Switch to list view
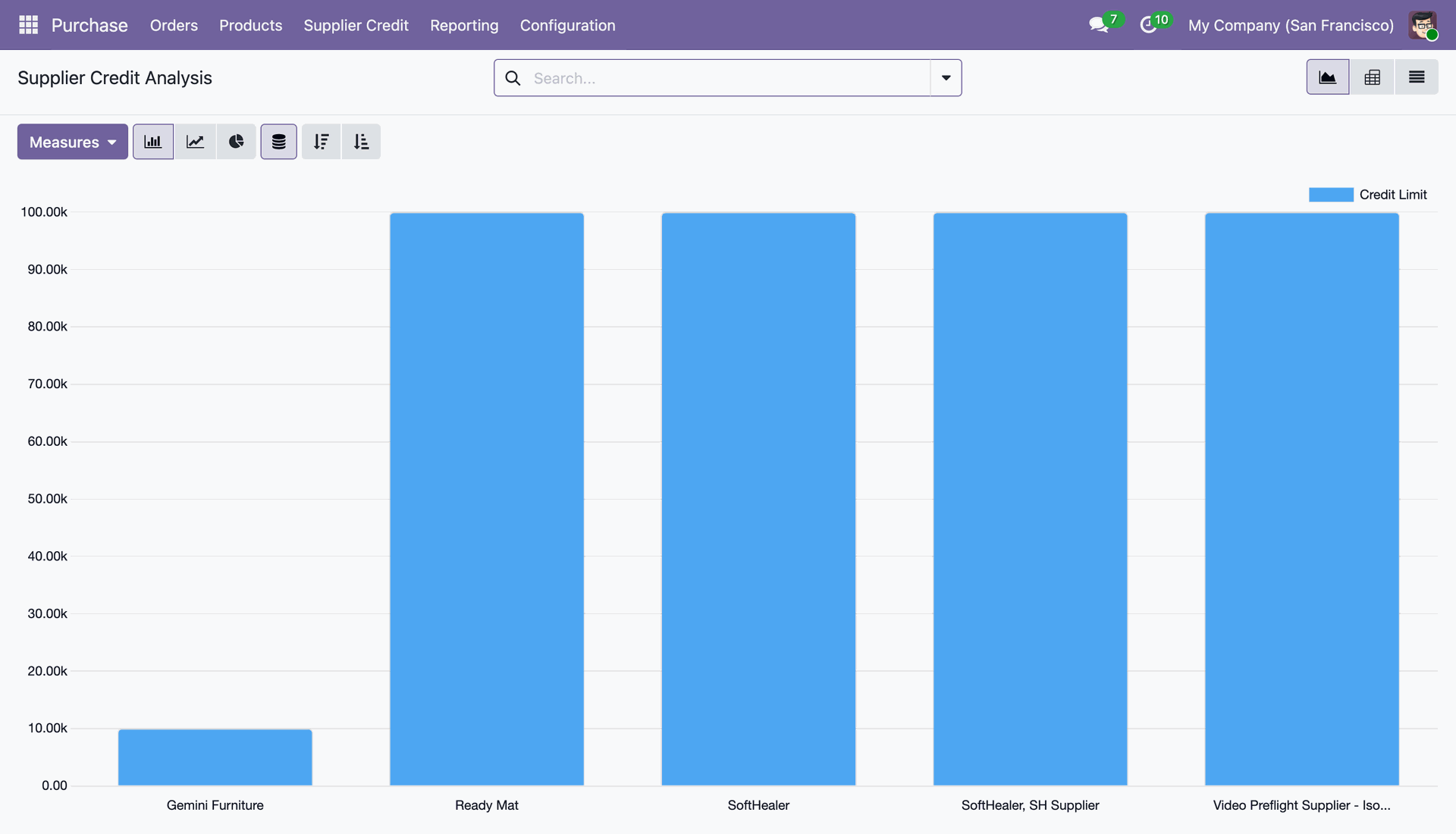Viewport: 1456px width, 834px height. (1417, 77)
